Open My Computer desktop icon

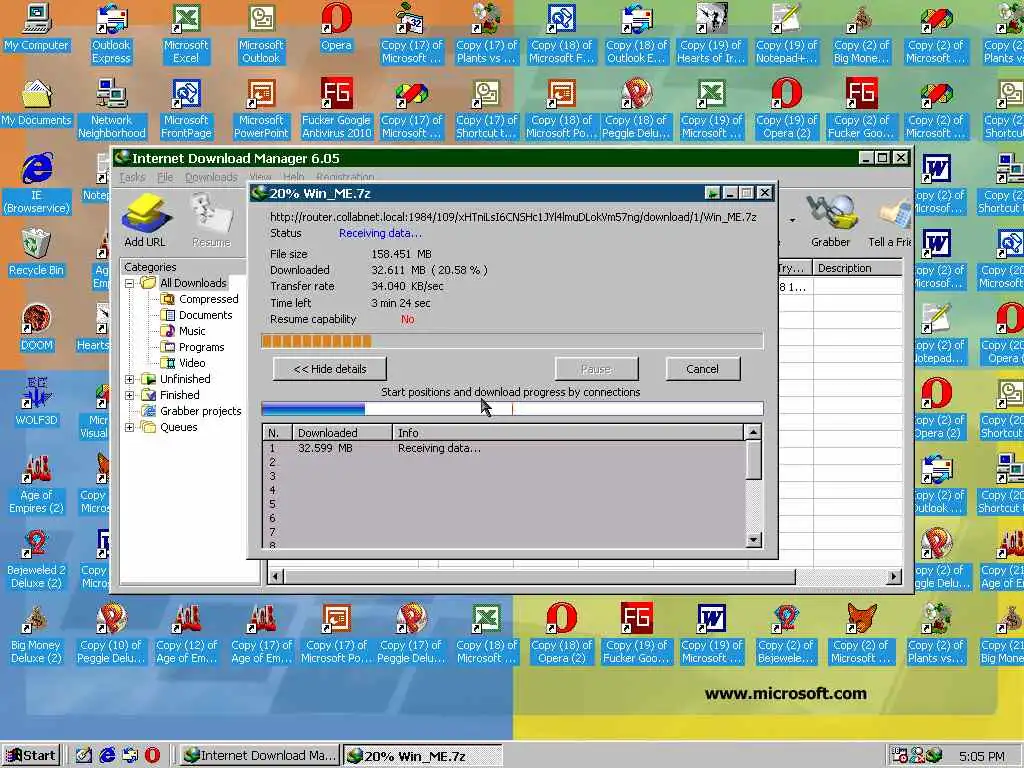[x=37, y=28]
